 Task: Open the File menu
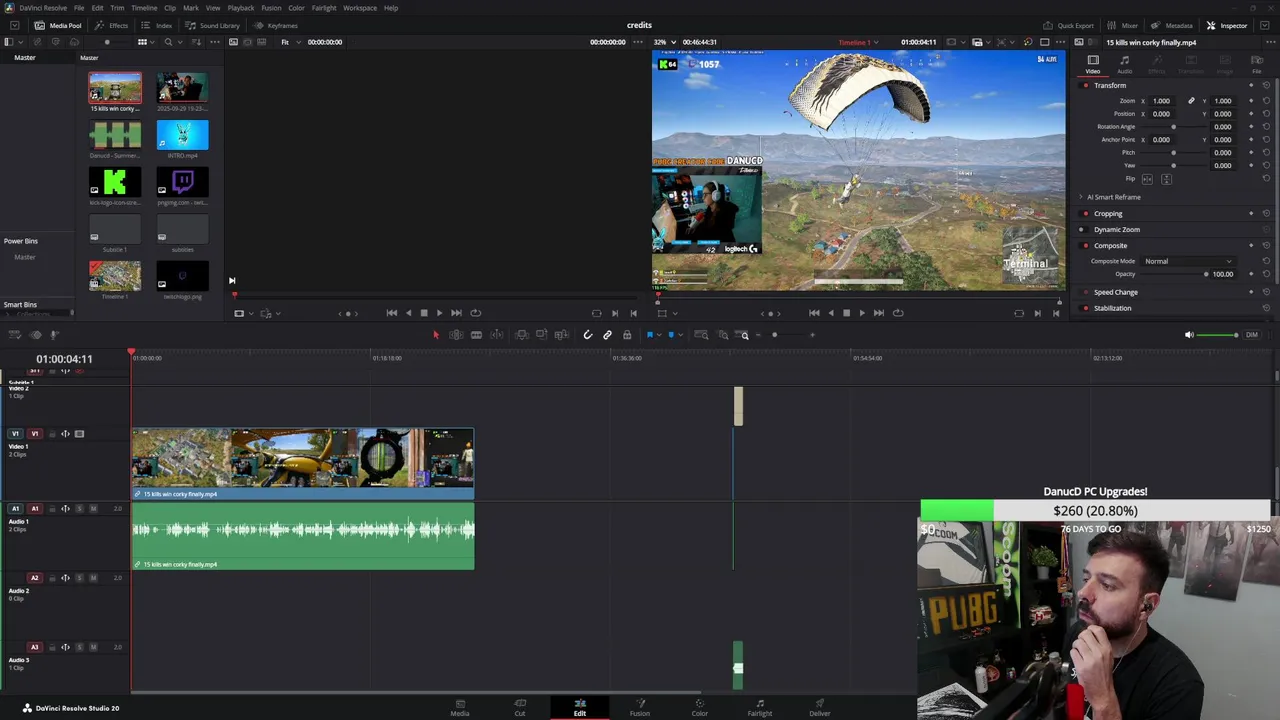point(78,8)
